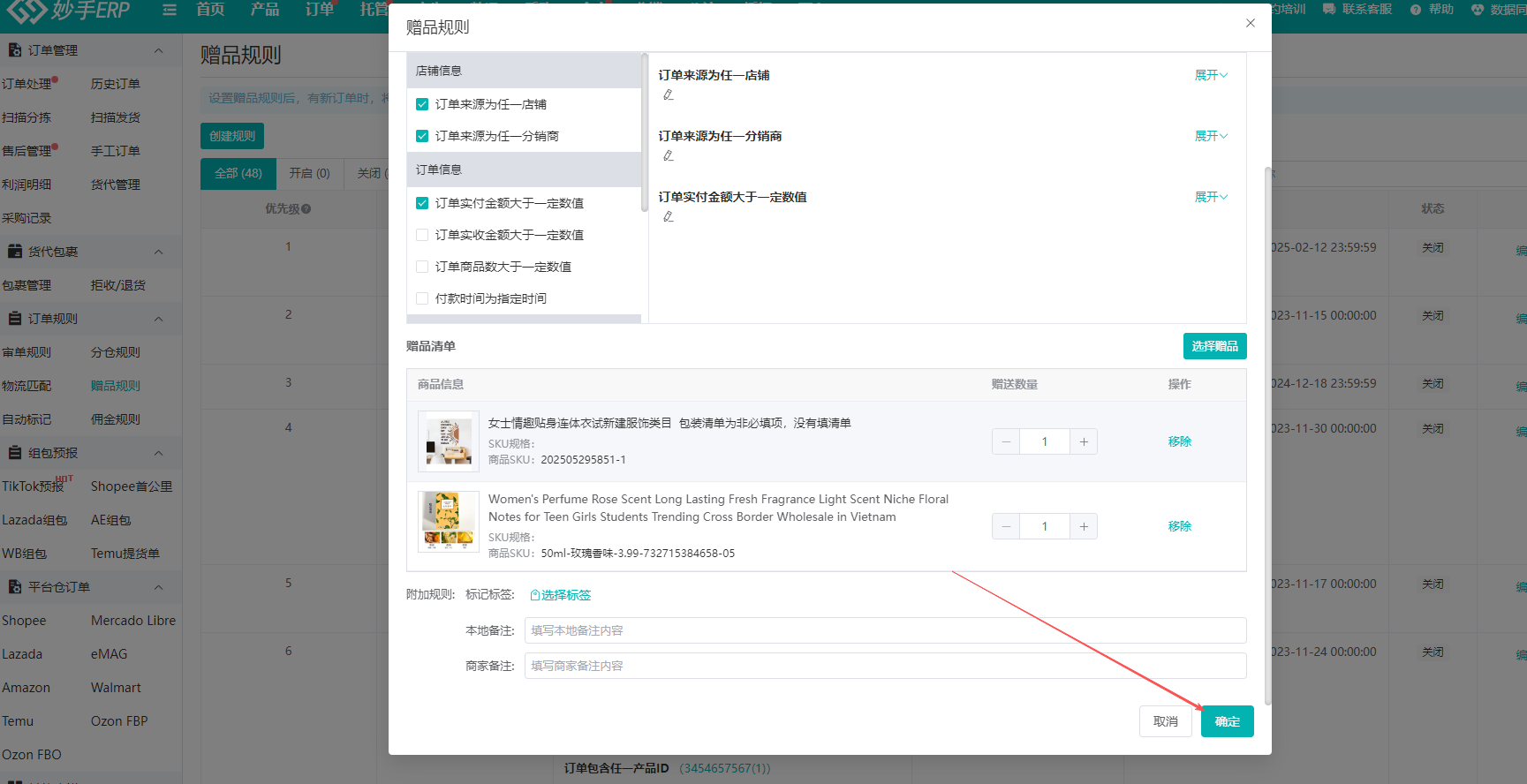This screenshot has width=1527, height=784.
Task: Click the 订单管理 sidebar section icon
Action: click(15, 50)
